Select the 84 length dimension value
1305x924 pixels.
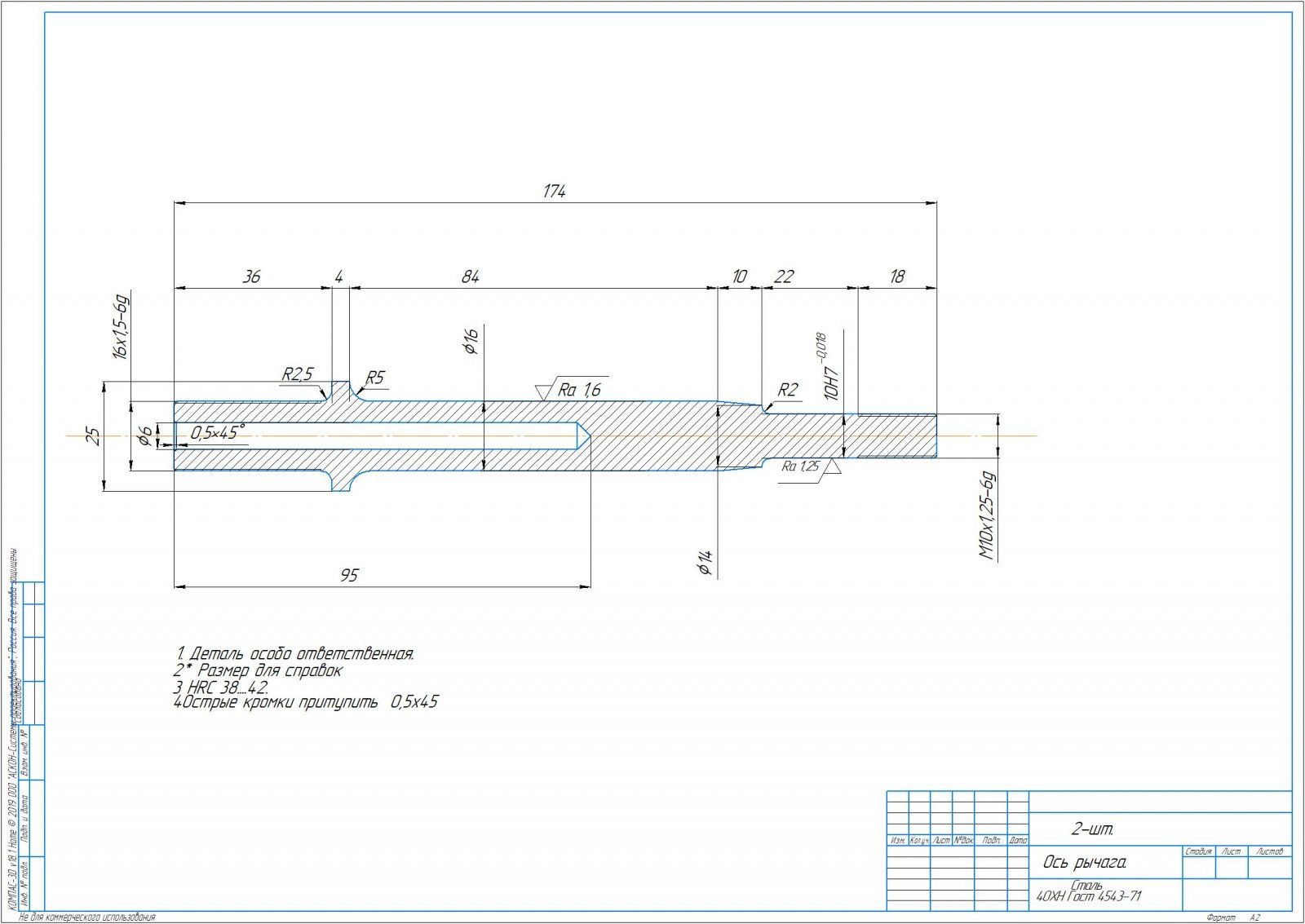(x=471, y=277)
